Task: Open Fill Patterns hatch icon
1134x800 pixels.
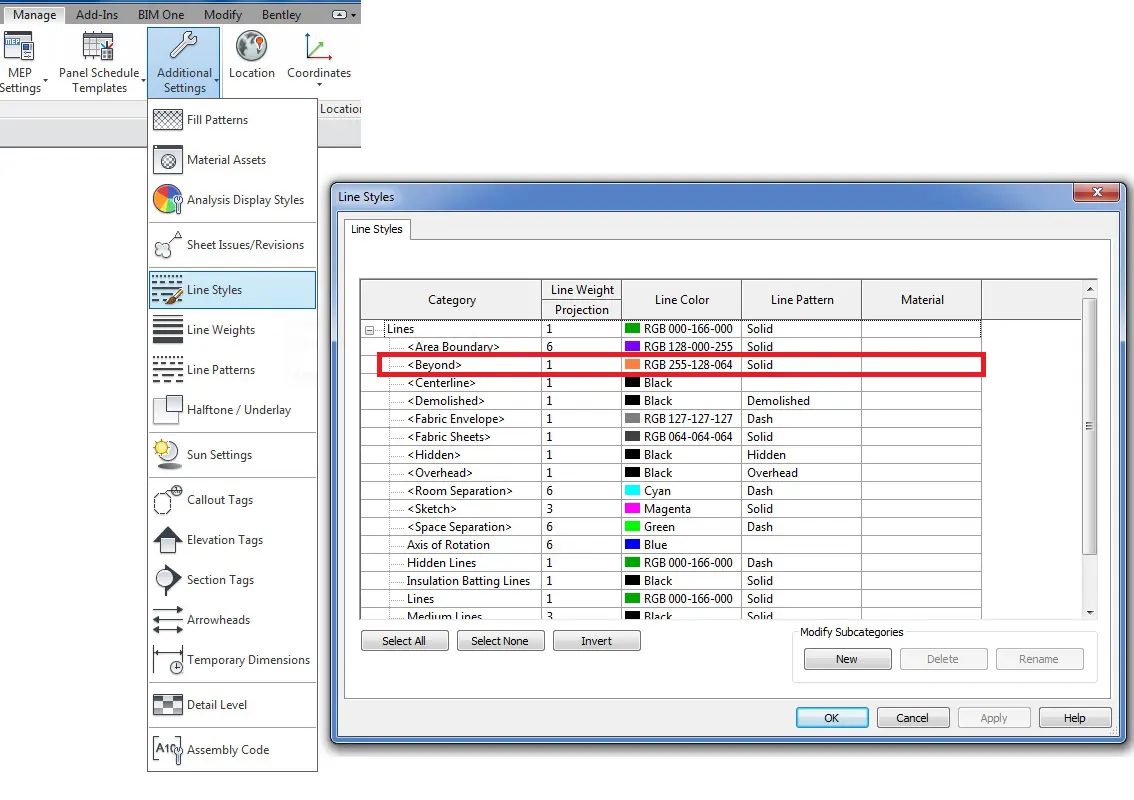Action: pyautogui.click(x=168, y=119)
